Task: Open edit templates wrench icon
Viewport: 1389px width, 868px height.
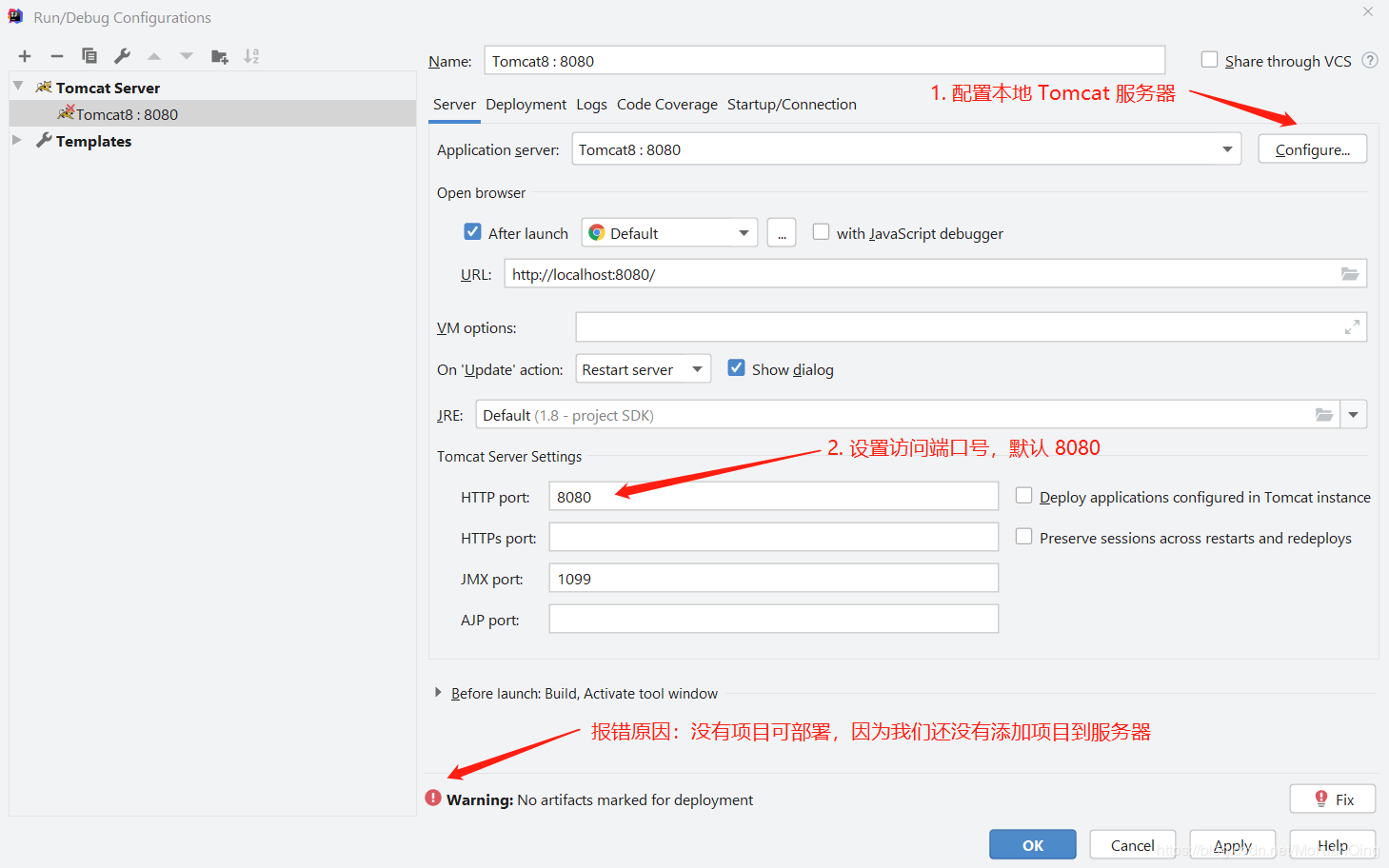Action: click(x=122, y=56)
